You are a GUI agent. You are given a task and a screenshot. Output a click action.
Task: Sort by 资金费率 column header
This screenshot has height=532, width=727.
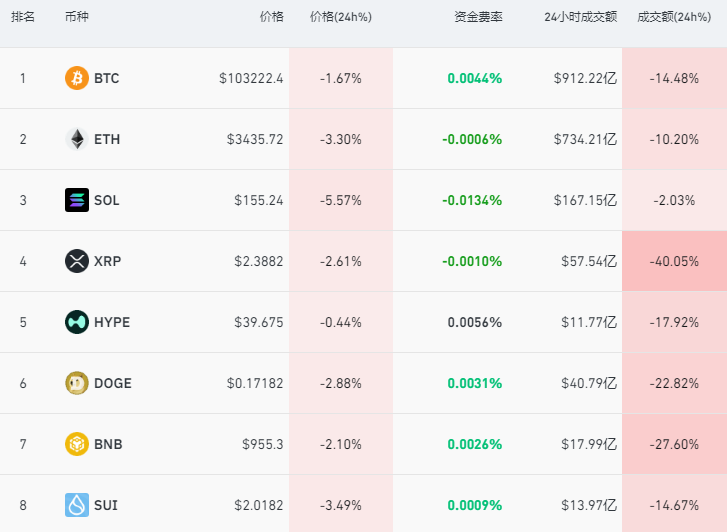pos(478,17)
